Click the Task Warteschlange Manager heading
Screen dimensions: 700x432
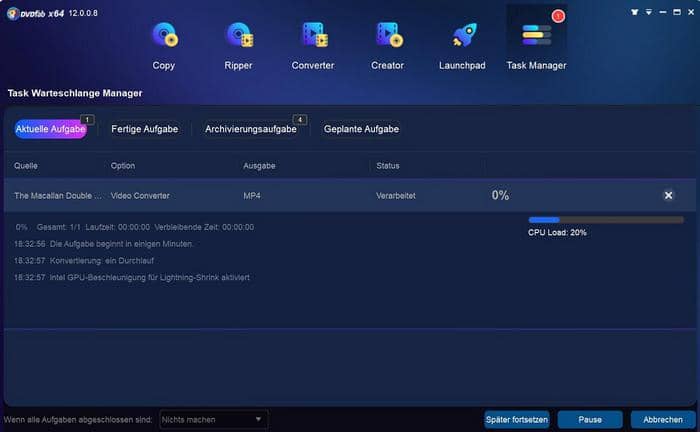click(x=75, y=93)
